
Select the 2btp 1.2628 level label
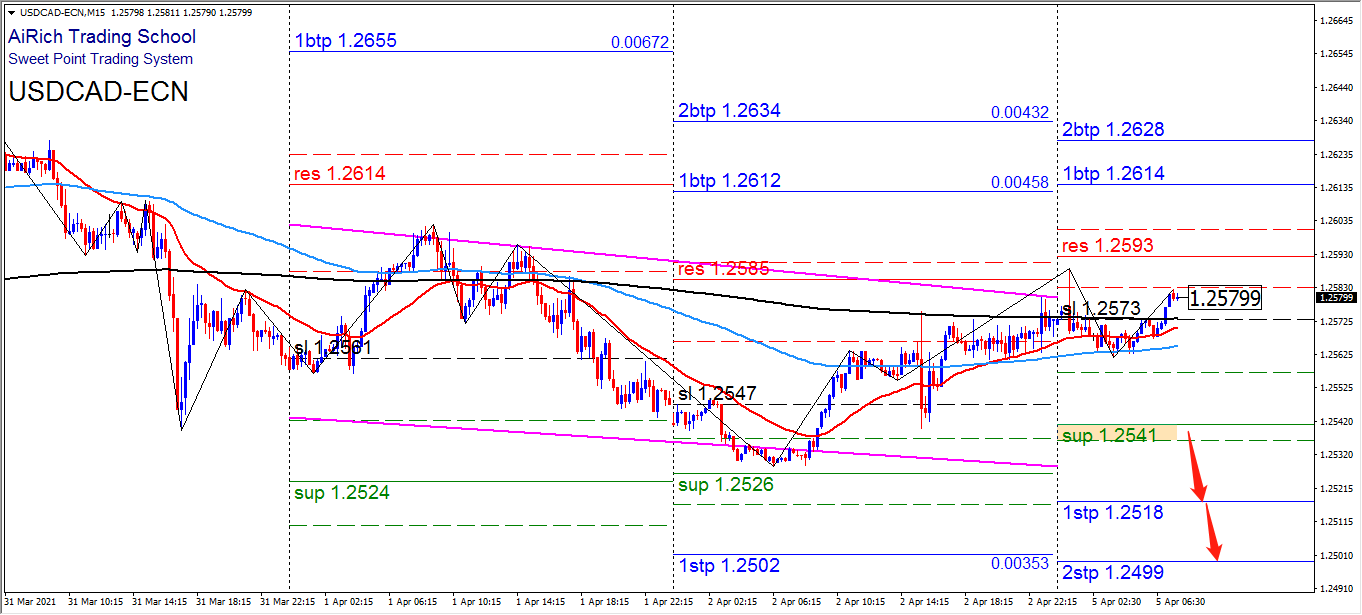(1114, 130)
